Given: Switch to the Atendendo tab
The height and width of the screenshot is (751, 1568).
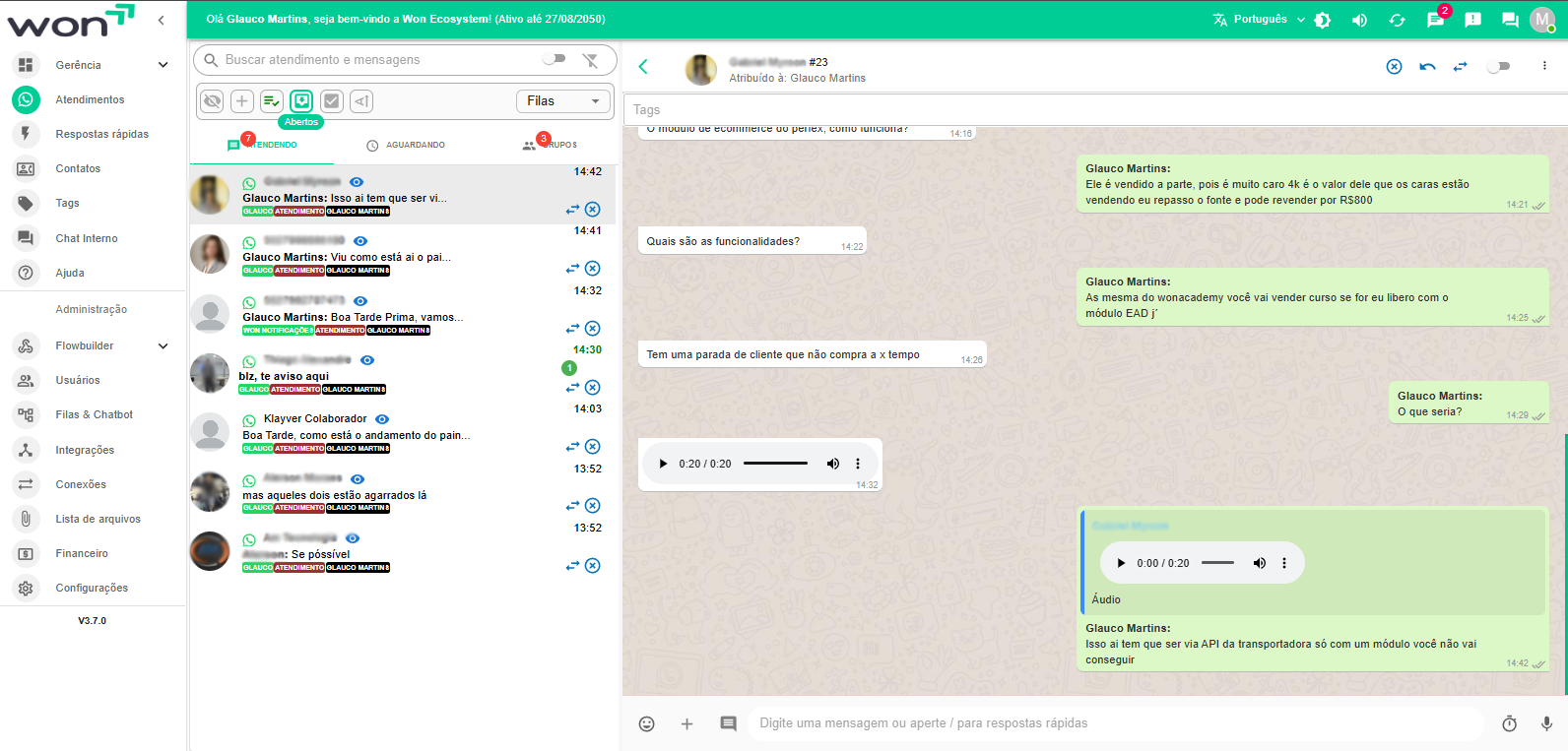Looking at the screenshot, I should point(262,145).
